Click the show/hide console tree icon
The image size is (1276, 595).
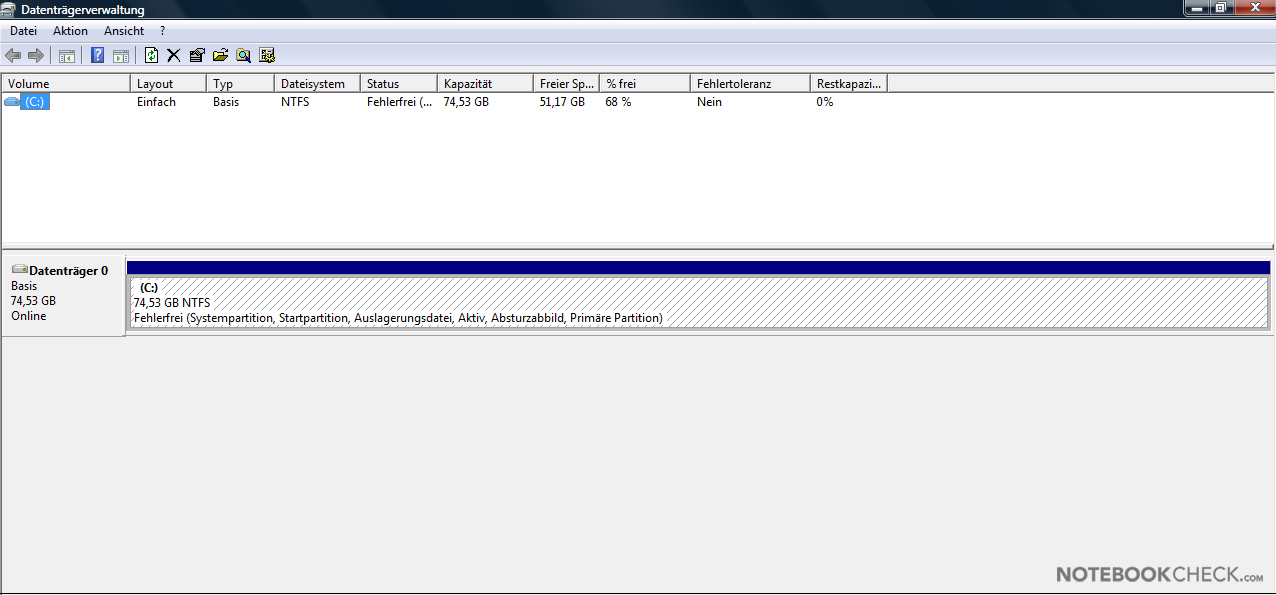67,56
